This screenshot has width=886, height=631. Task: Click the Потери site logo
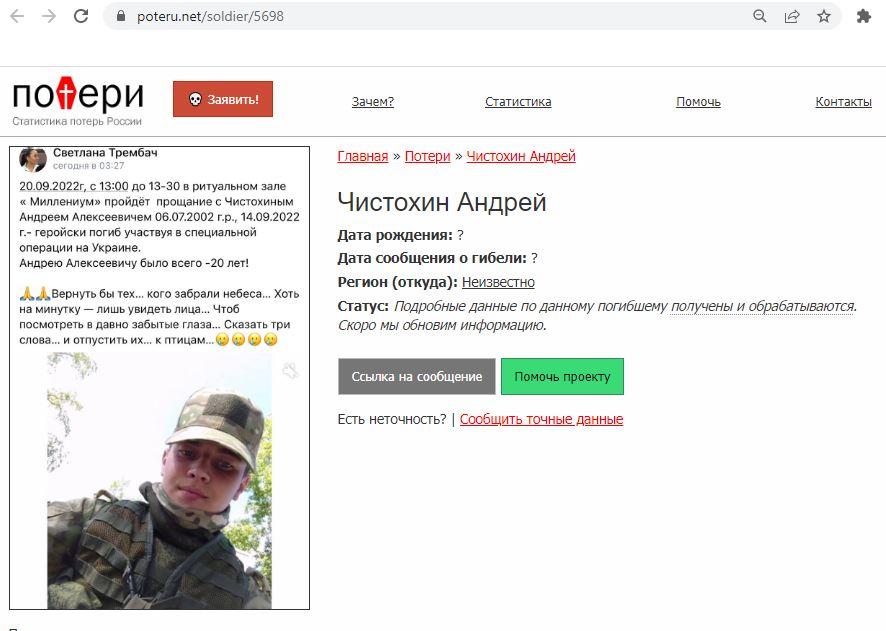tap(78, 101)
